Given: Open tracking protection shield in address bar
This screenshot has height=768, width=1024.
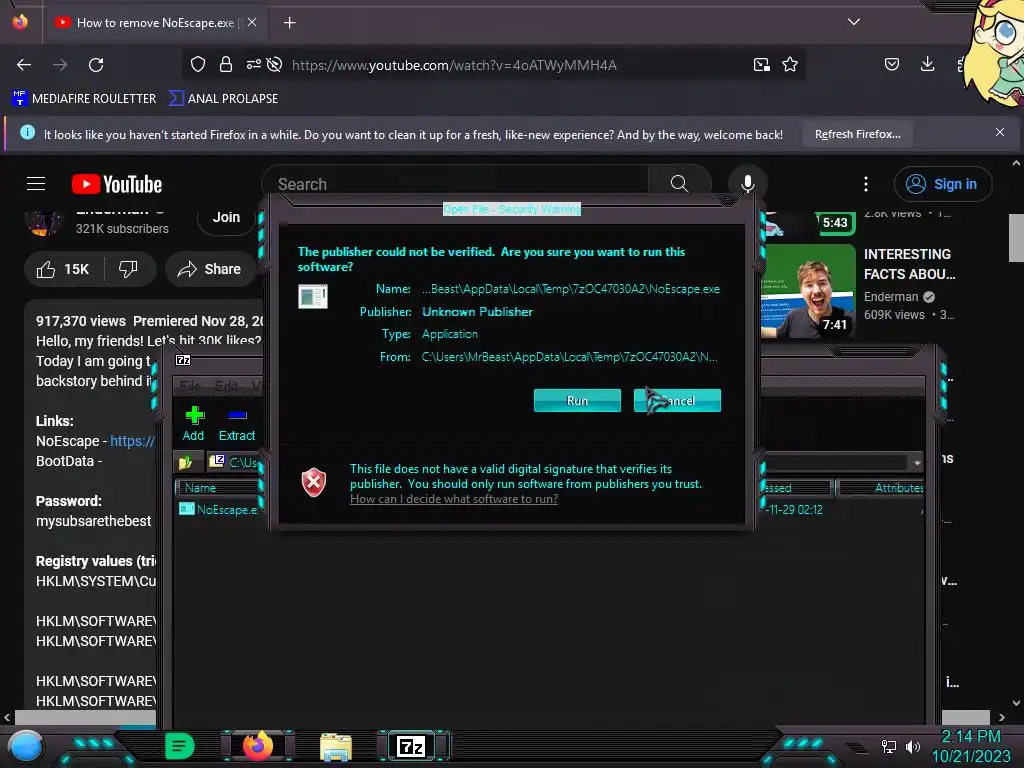Looking at the screenshot, I should 198,64.
